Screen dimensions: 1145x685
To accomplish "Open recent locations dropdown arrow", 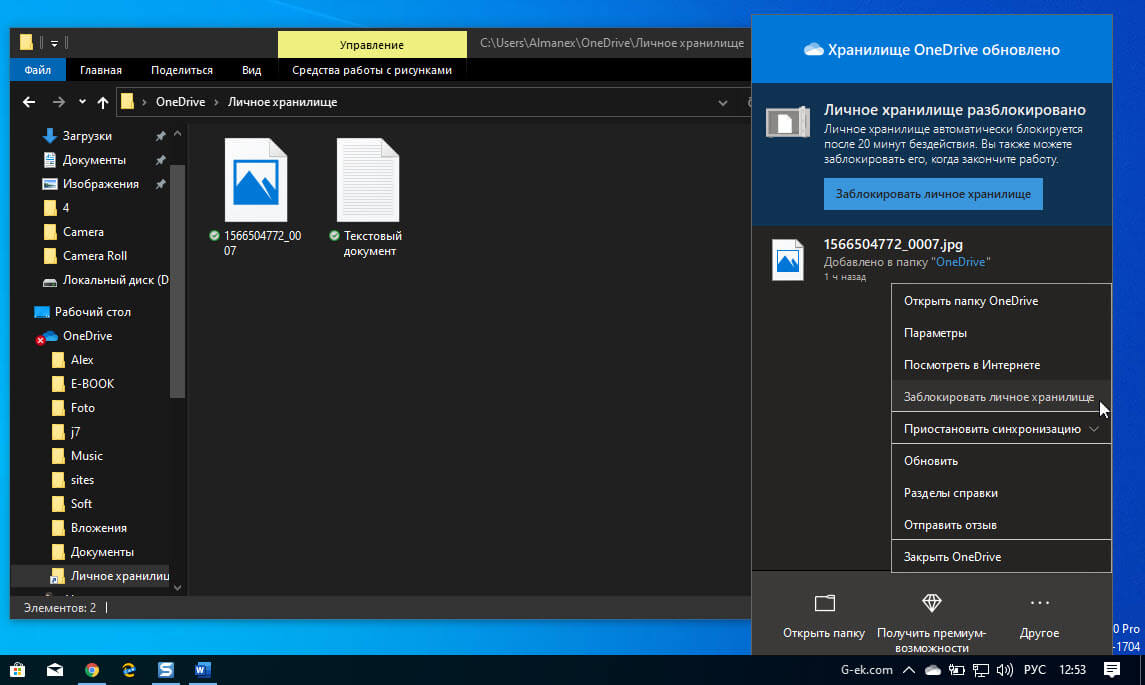I will click(x=82, y=102).
